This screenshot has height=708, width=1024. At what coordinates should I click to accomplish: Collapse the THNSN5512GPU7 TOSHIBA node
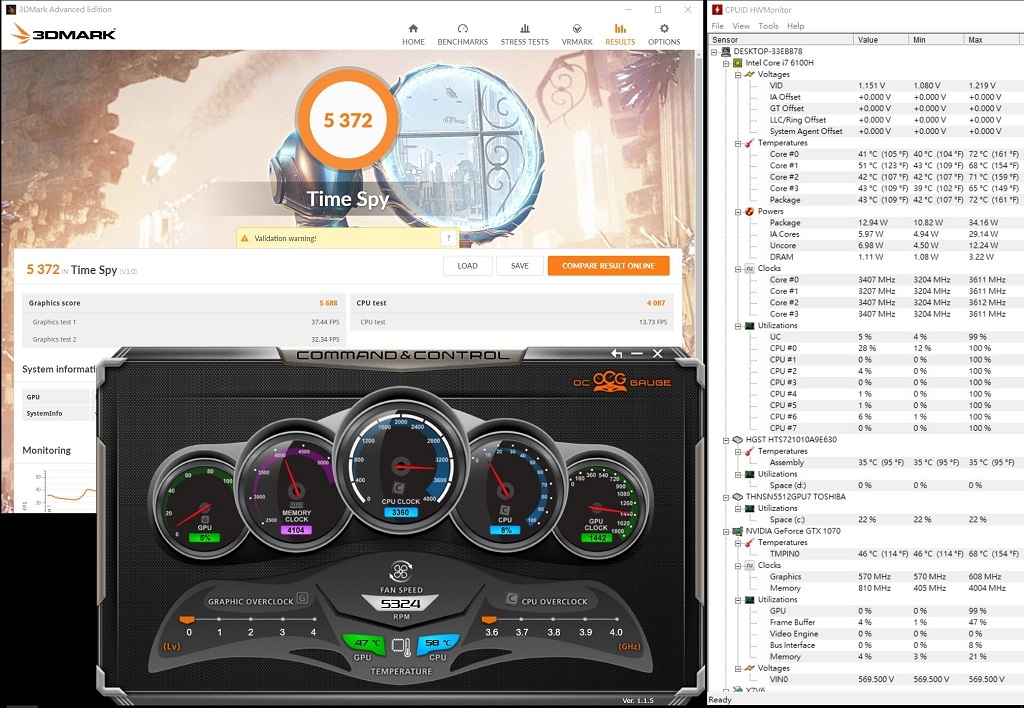pyautogui.click(x=726, y=497)
